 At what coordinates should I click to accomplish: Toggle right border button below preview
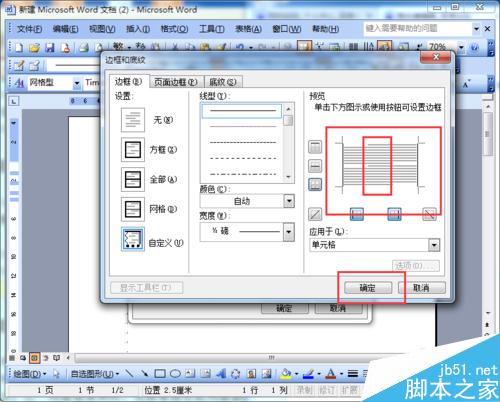tap(394, 214)
